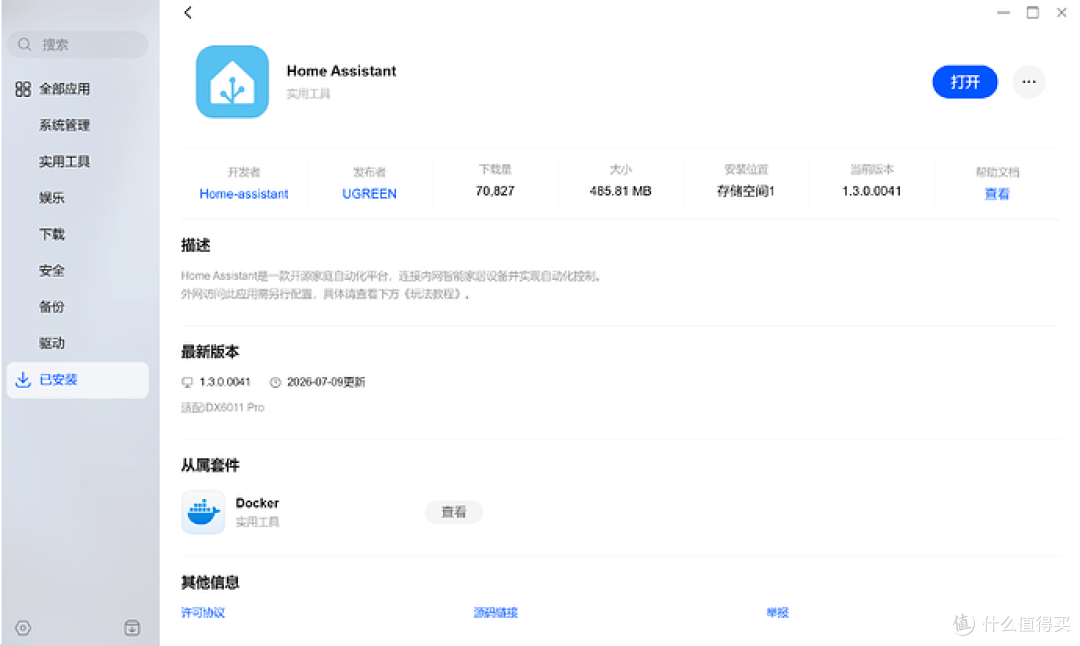Viewport: 1080px width, 646px height.
Task: Open 娱乐 category
Action: click(x=52, y=198)
